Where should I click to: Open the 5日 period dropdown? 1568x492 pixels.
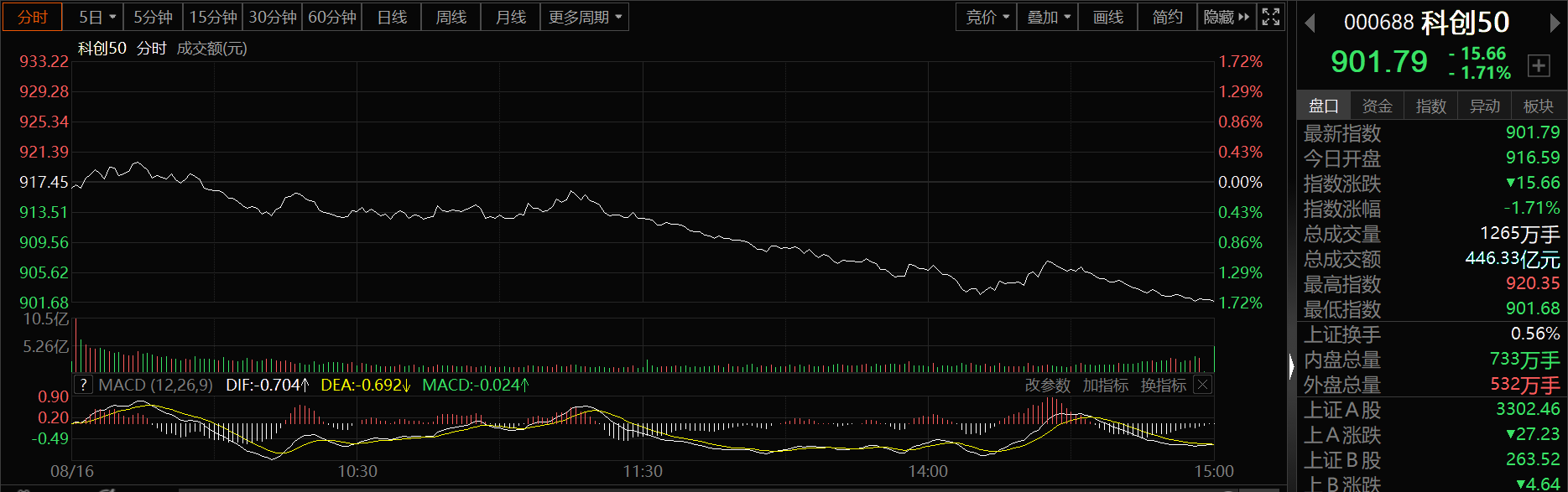pyautogui.click(x=97, y=17)
